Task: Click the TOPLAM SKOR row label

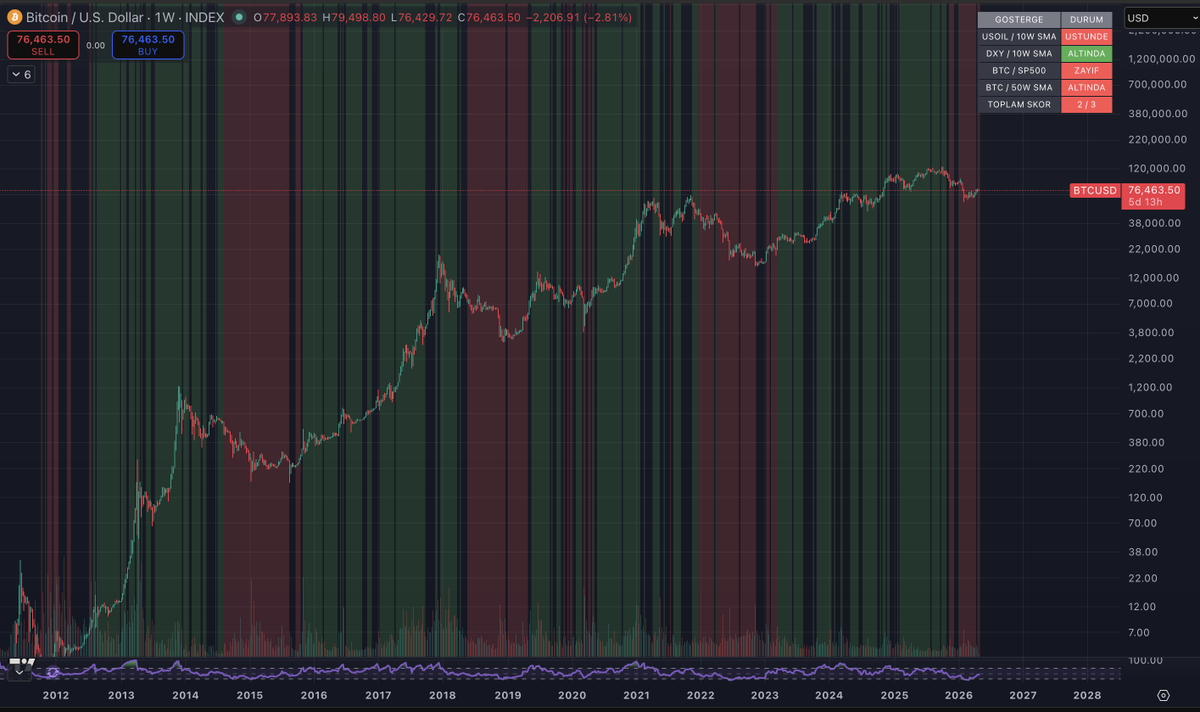Action: 1019,104
